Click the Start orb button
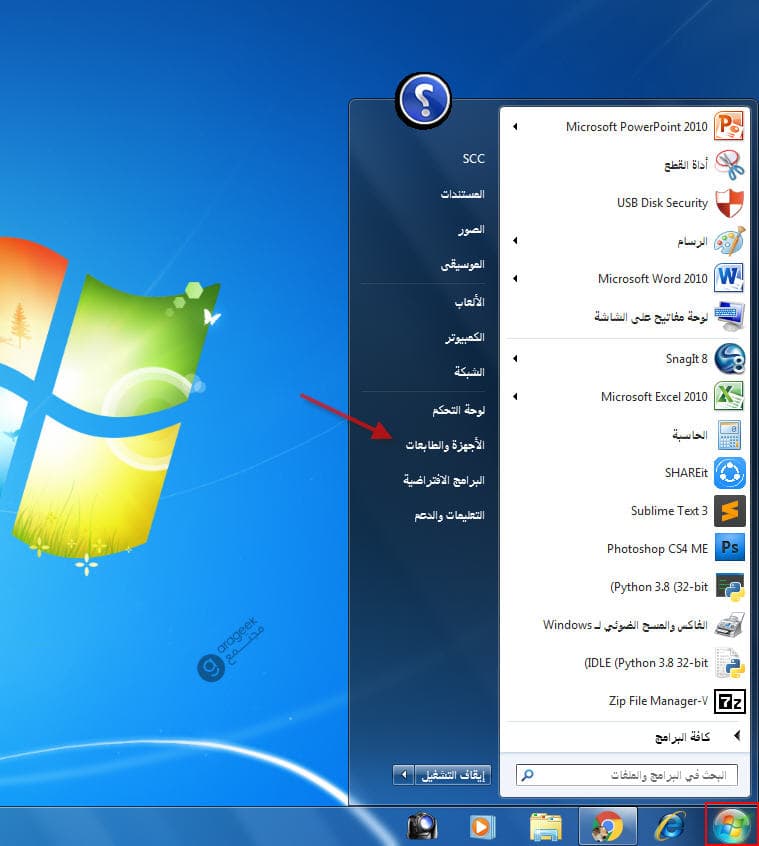 (731, 826)
